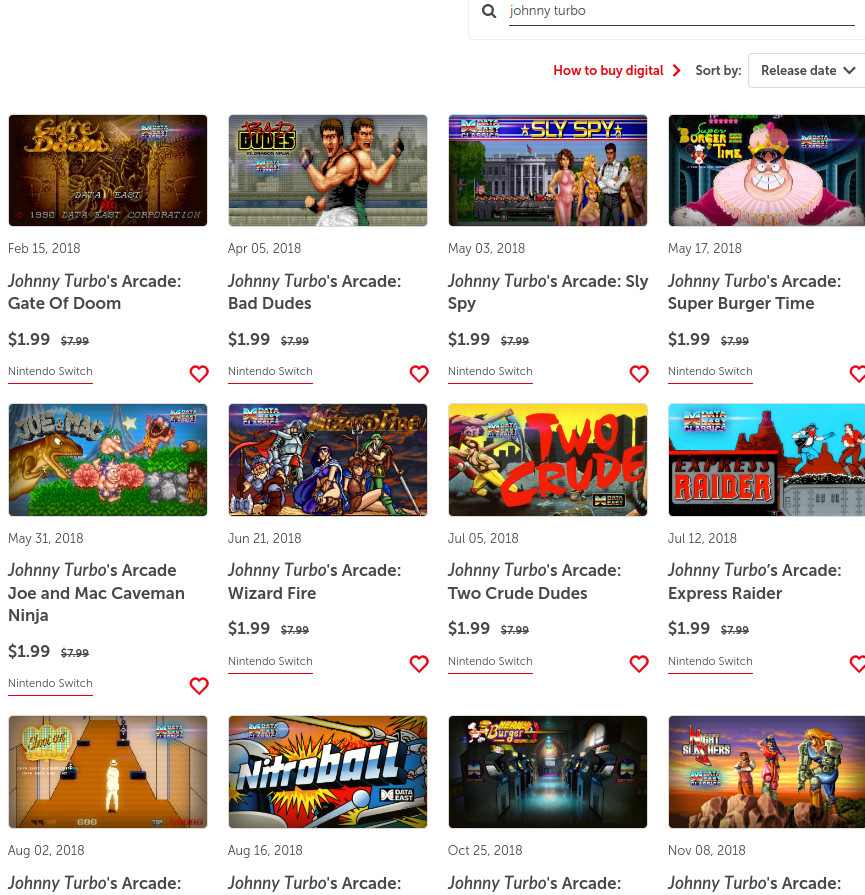Favorite Super Burger Time with heart icon

(x=858, y=374)
